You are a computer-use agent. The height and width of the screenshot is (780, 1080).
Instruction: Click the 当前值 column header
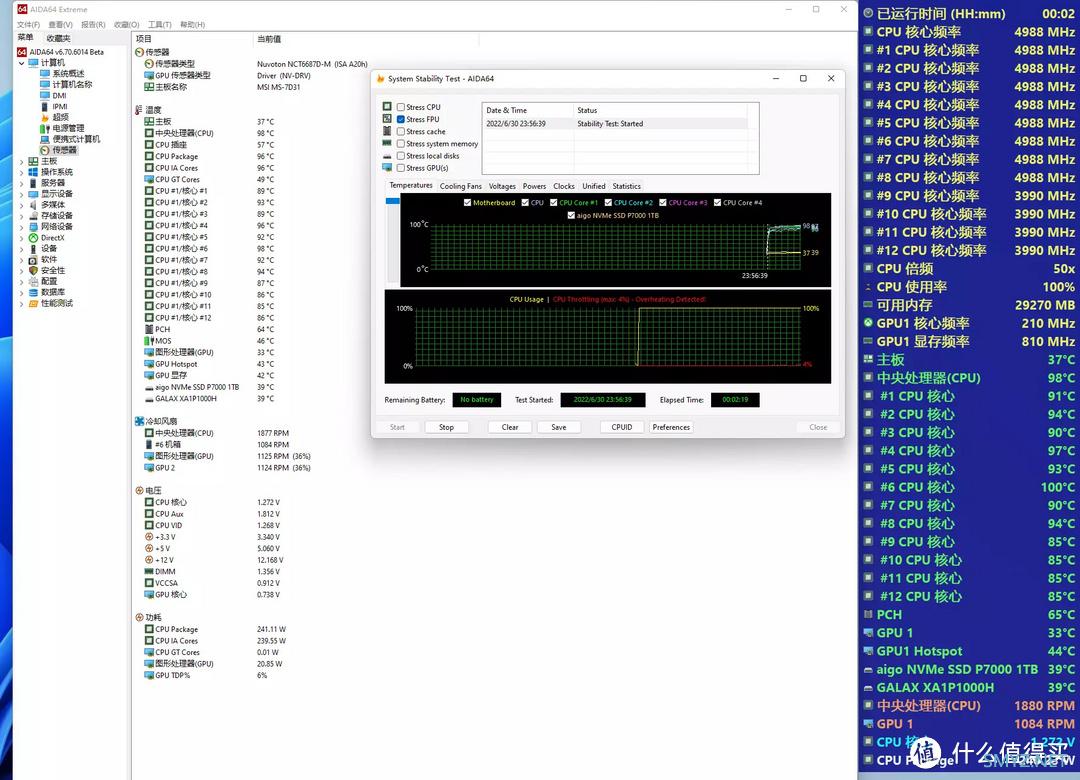269,39
